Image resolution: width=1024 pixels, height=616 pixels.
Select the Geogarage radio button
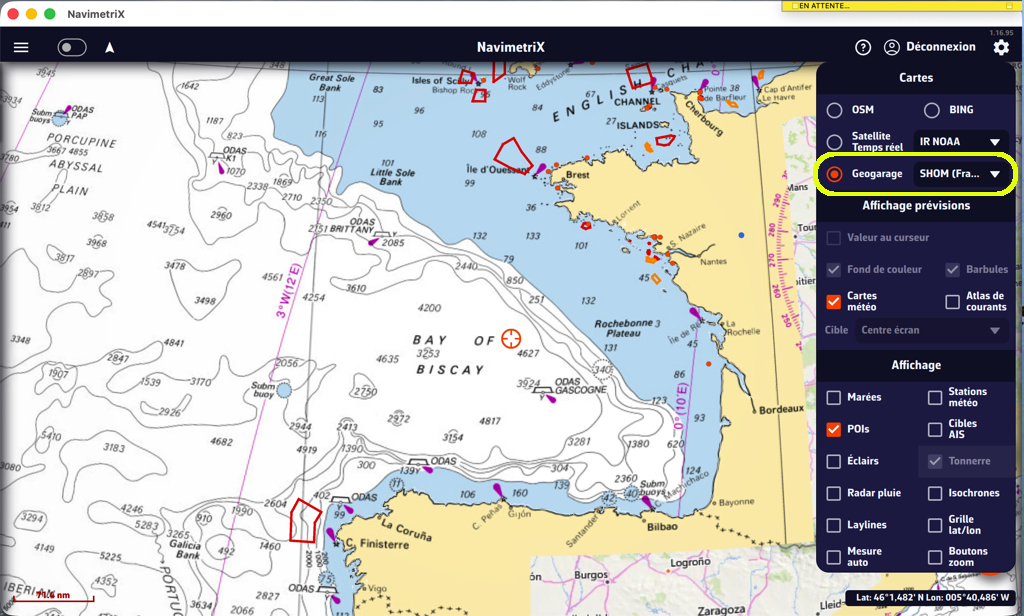(835, 174)
